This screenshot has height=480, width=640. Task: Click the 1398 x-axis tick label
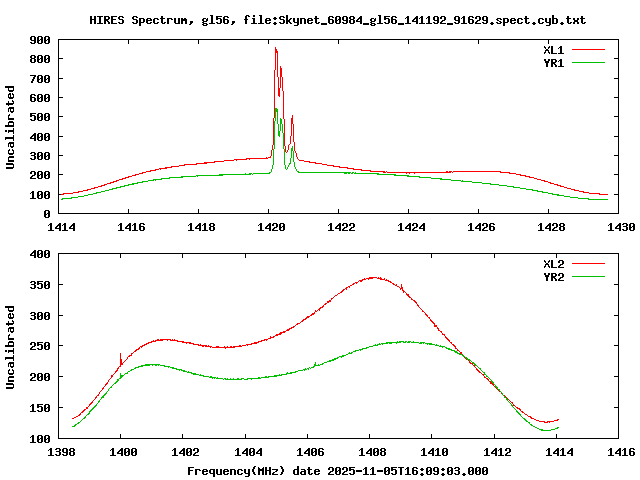coord(61,452)
